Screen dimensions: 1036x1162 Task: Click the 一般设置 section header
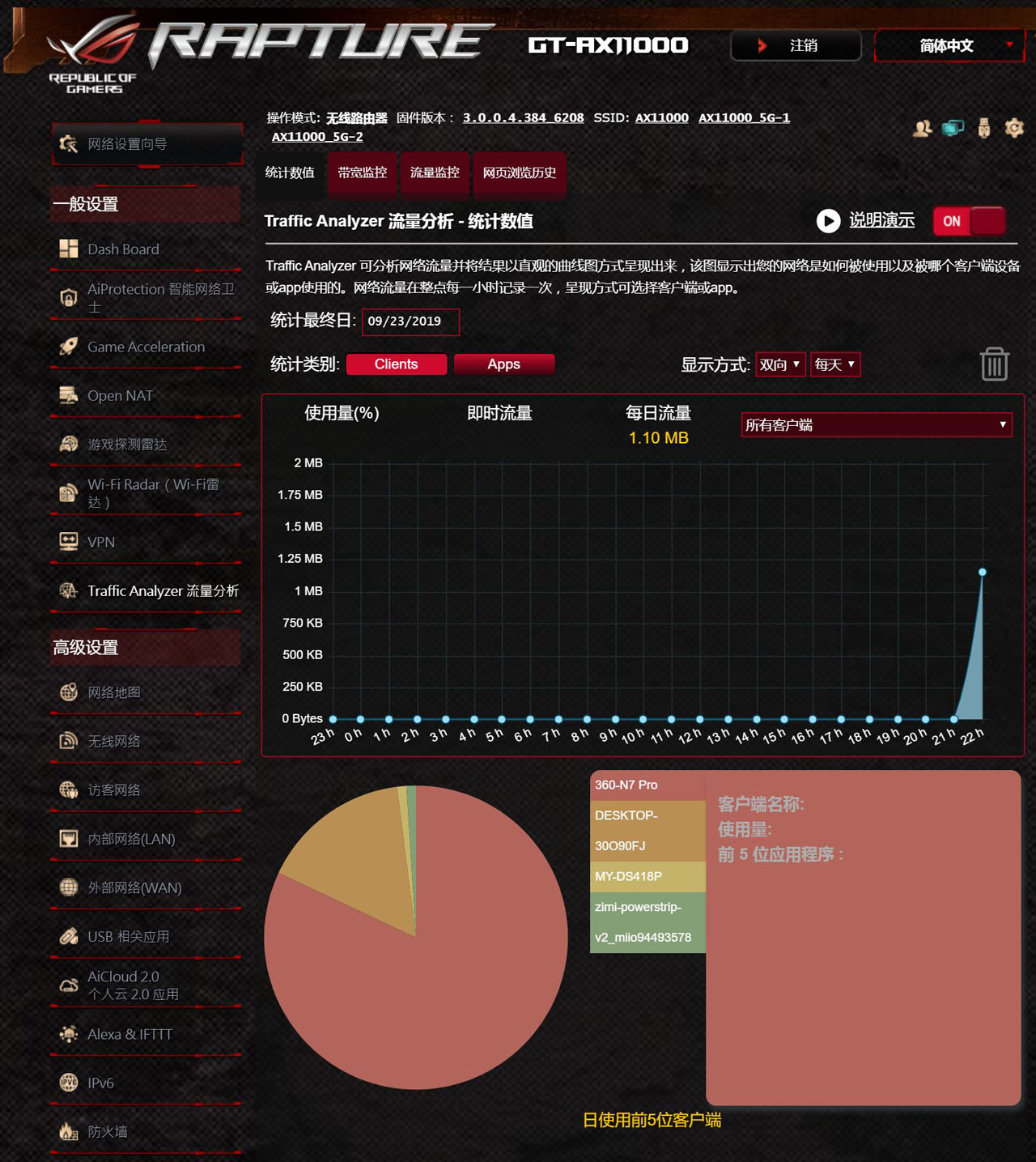pos(146,204)
